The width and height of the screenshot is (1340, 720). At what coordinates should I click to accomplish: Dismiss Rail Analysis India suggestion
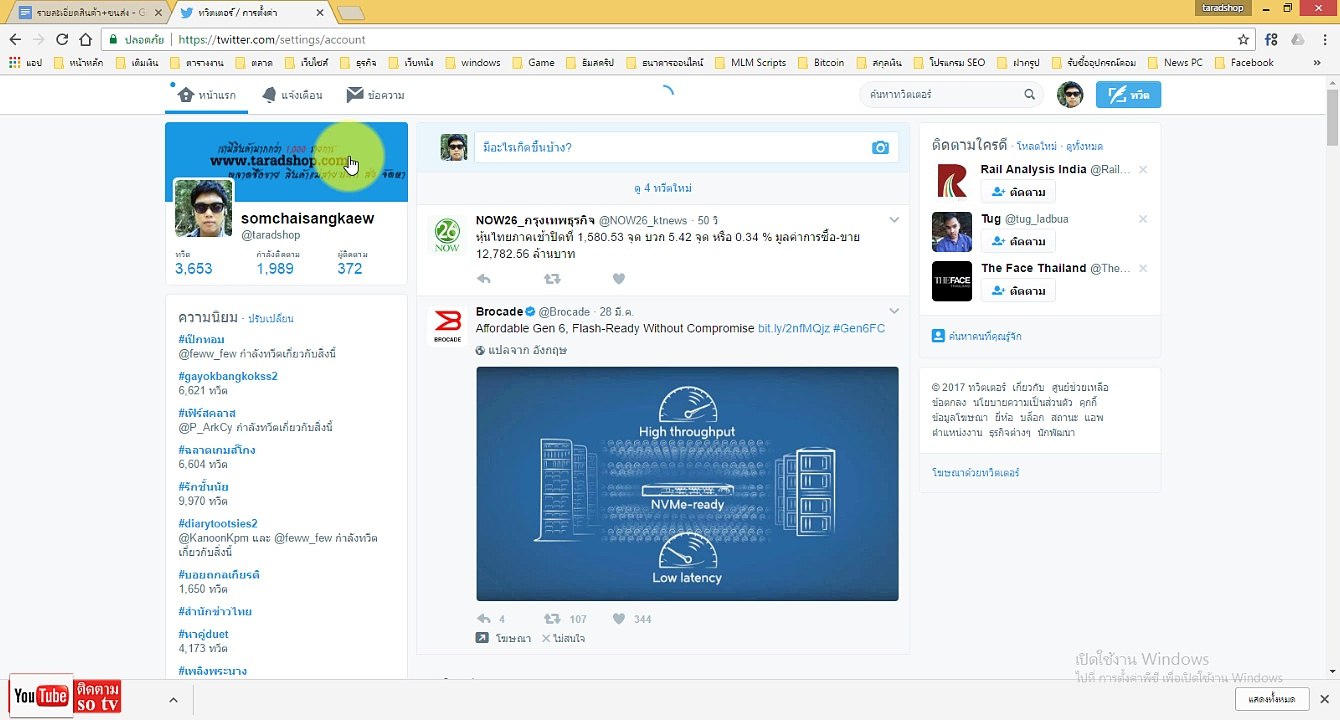coord(1143,170)
